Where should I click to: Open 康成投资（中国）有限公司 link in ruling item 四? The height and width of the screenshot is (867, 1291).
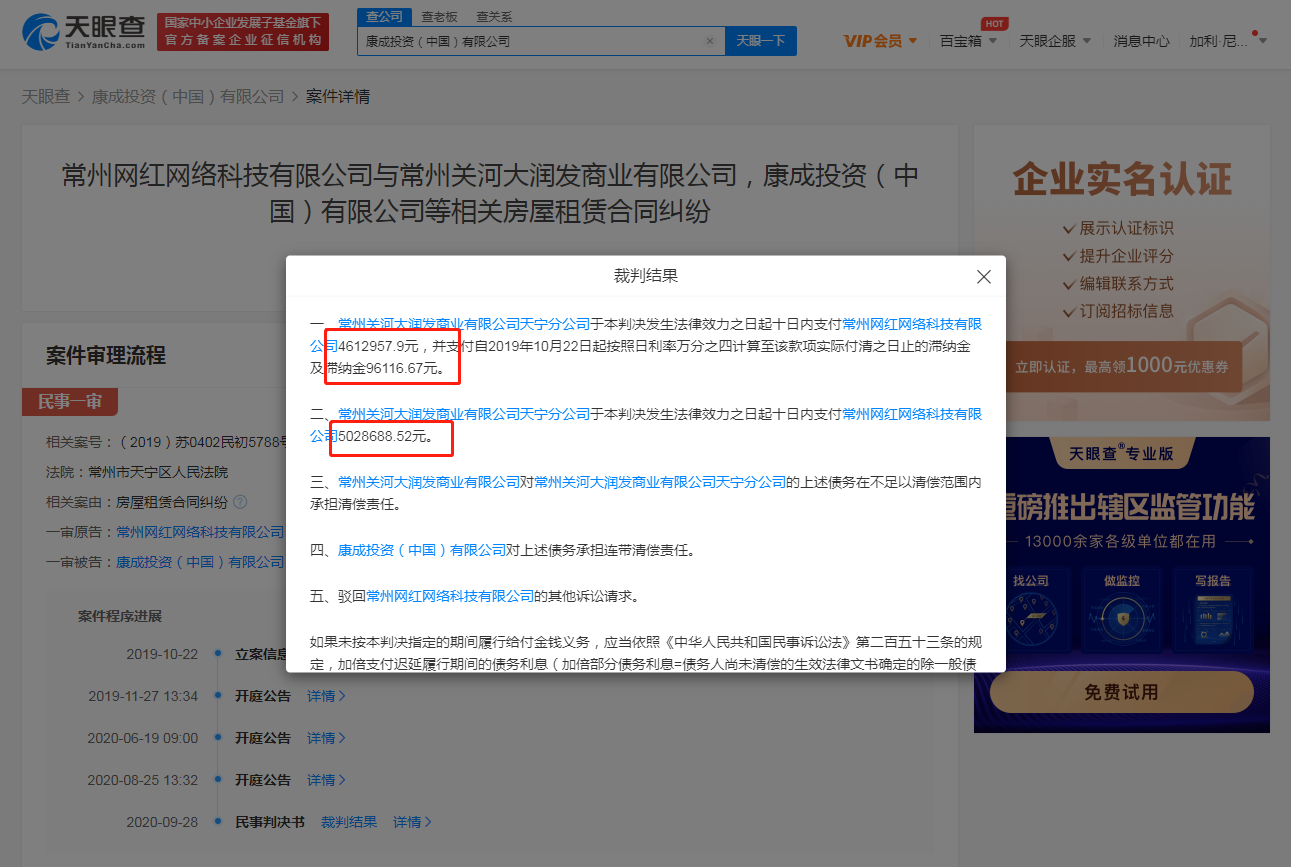coord(422,550)
